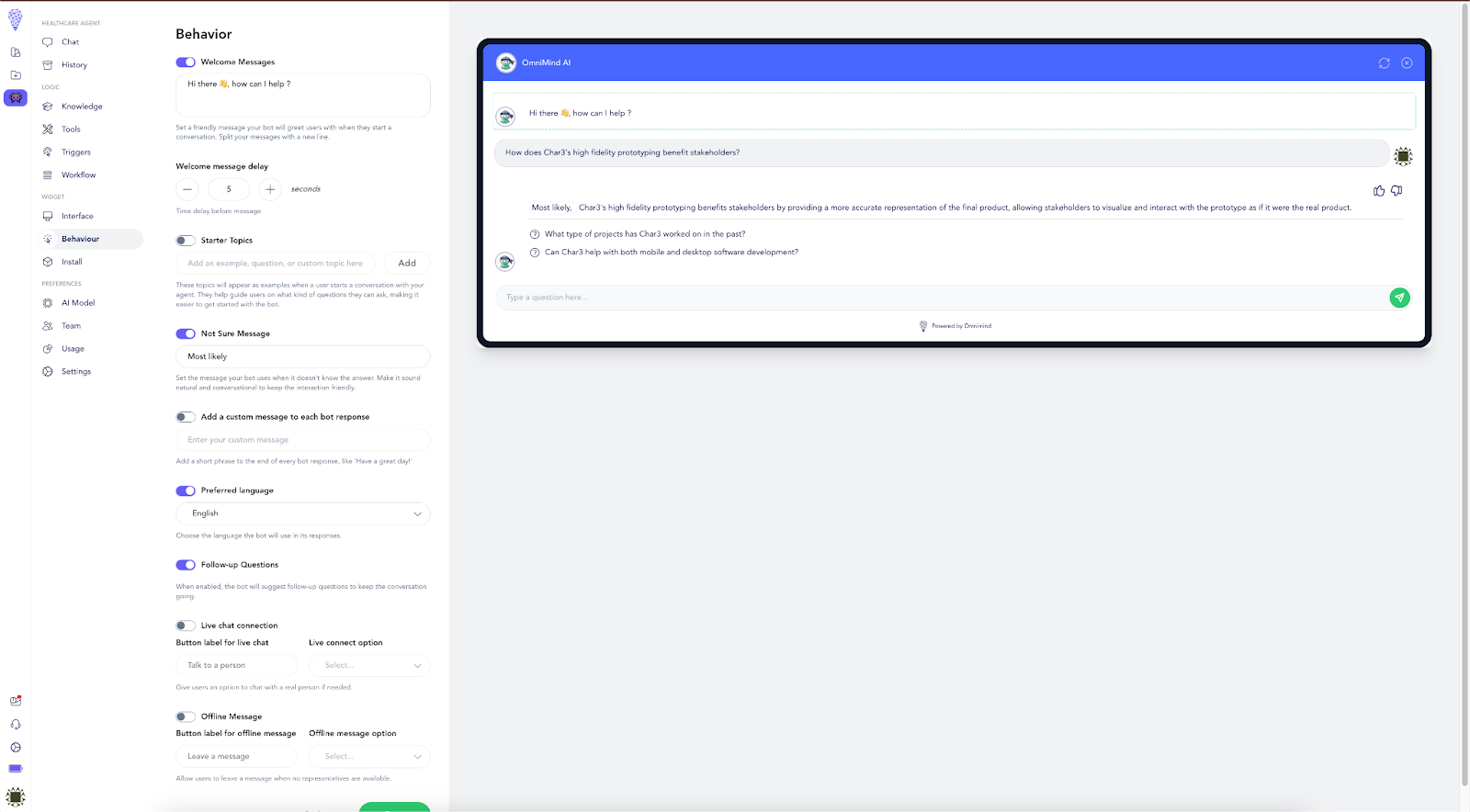This screenshot has width=1470, height=812.
Task: Toggle the Follow-up Questions switch
Action: [x=186, y=565]
